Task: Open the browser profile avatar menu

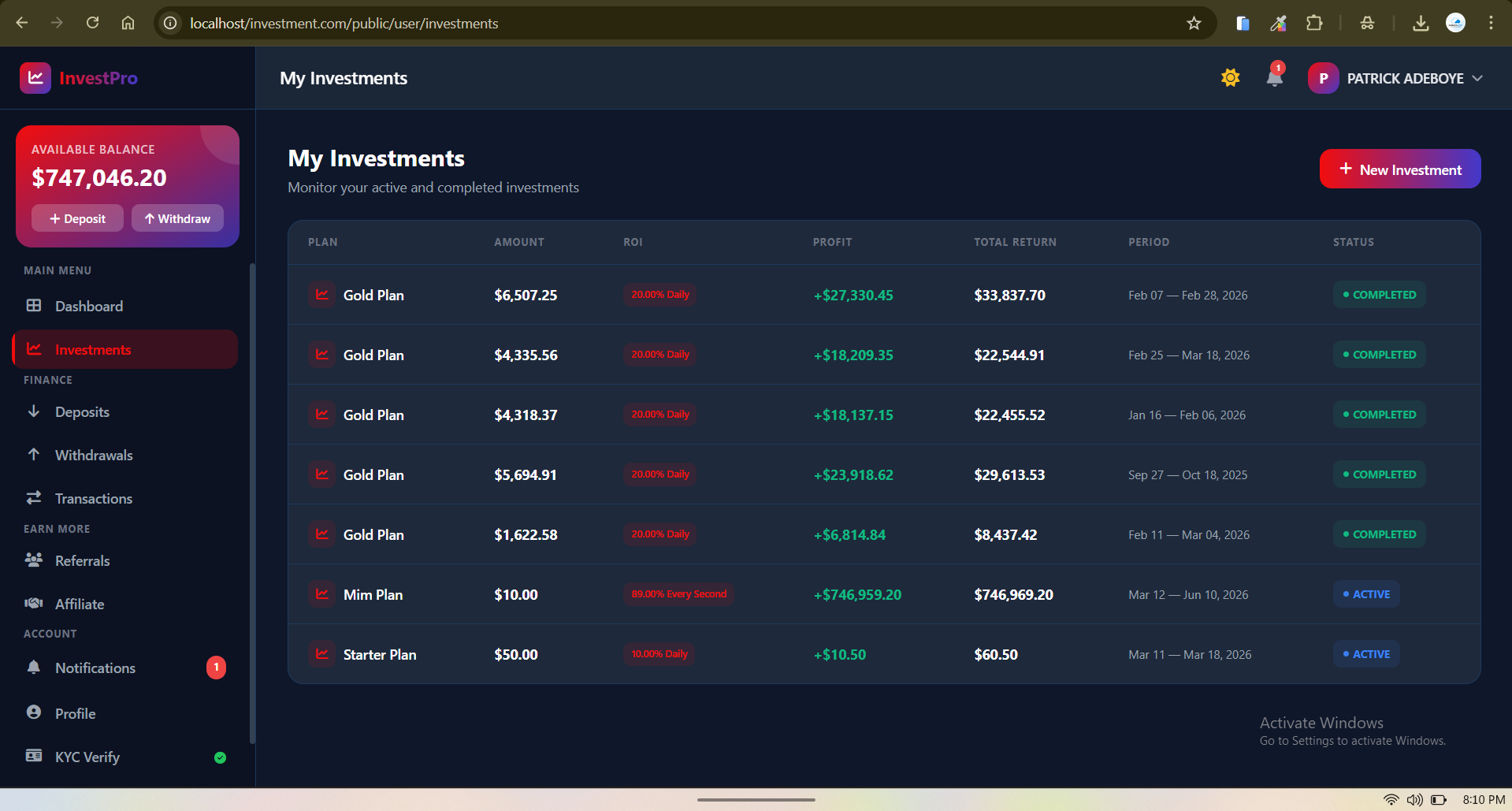Action: click(1454, 23)
